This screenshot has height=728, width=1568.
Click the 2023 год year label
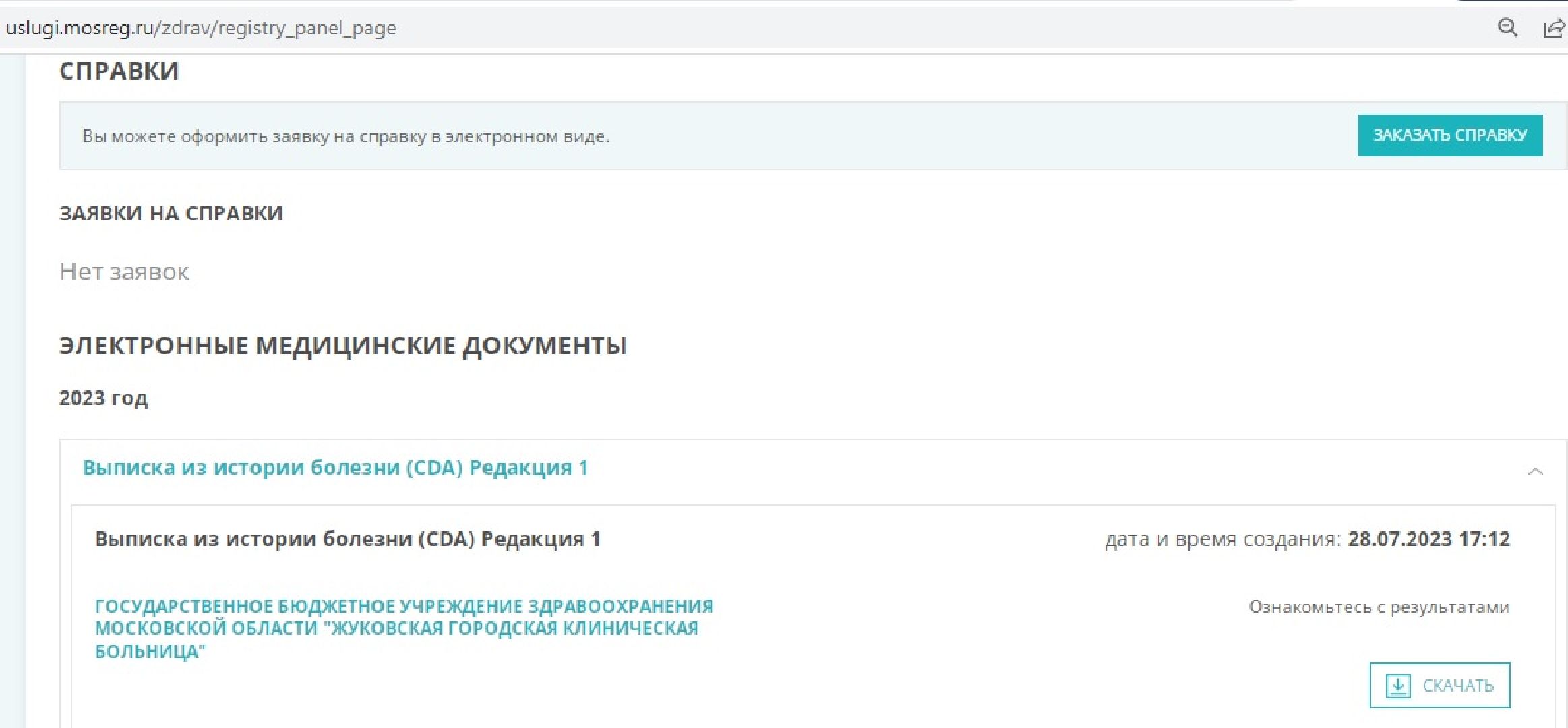pyautogui.click(x=104, y=398)
